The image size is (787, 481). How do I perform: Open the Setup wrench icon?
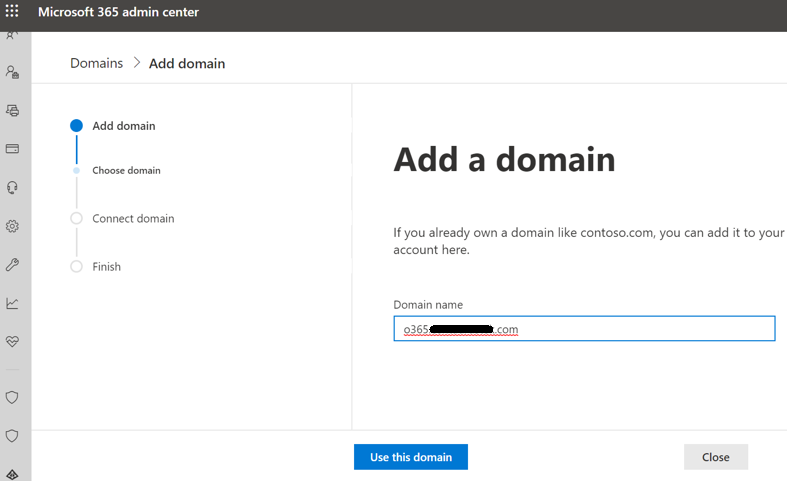point(13,265)
